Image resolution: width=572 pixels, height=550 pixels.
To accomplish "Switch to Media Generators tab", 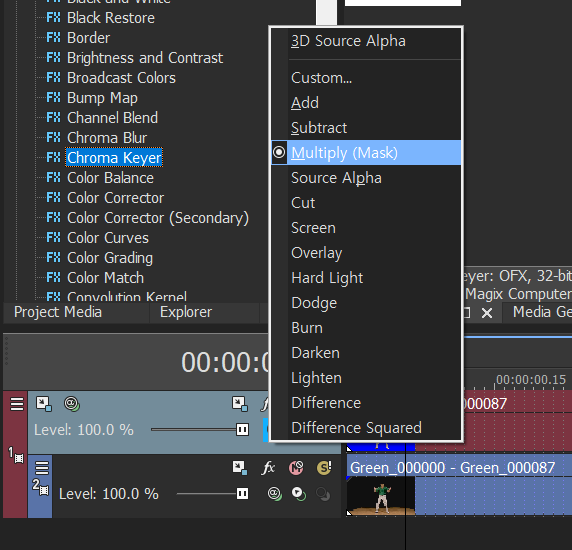I will (538, 312).
